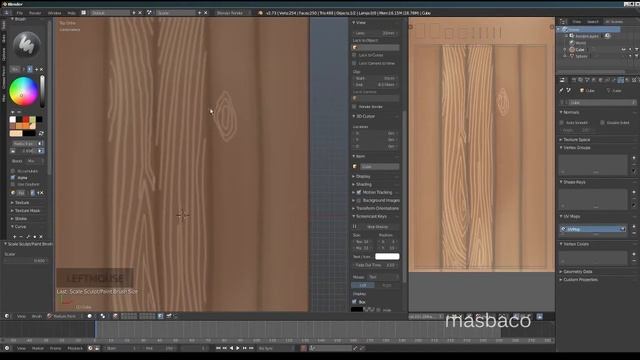Viewport: 640px width, 360px height.
Task: Click the peach foreground color swatch
Action: coord(16,133)
